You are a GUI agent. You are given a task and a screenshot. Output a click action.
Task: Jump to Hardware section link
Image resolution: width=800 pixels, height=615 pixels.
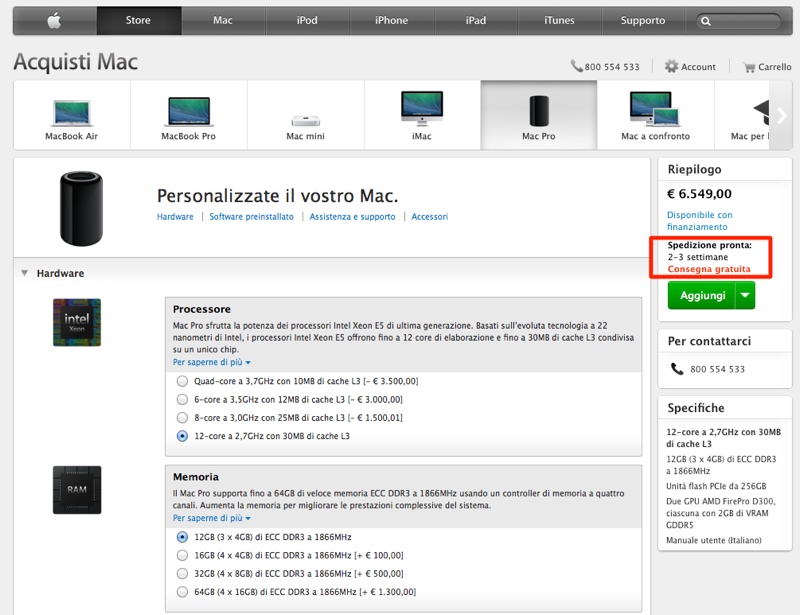click(x=175, y=216)
